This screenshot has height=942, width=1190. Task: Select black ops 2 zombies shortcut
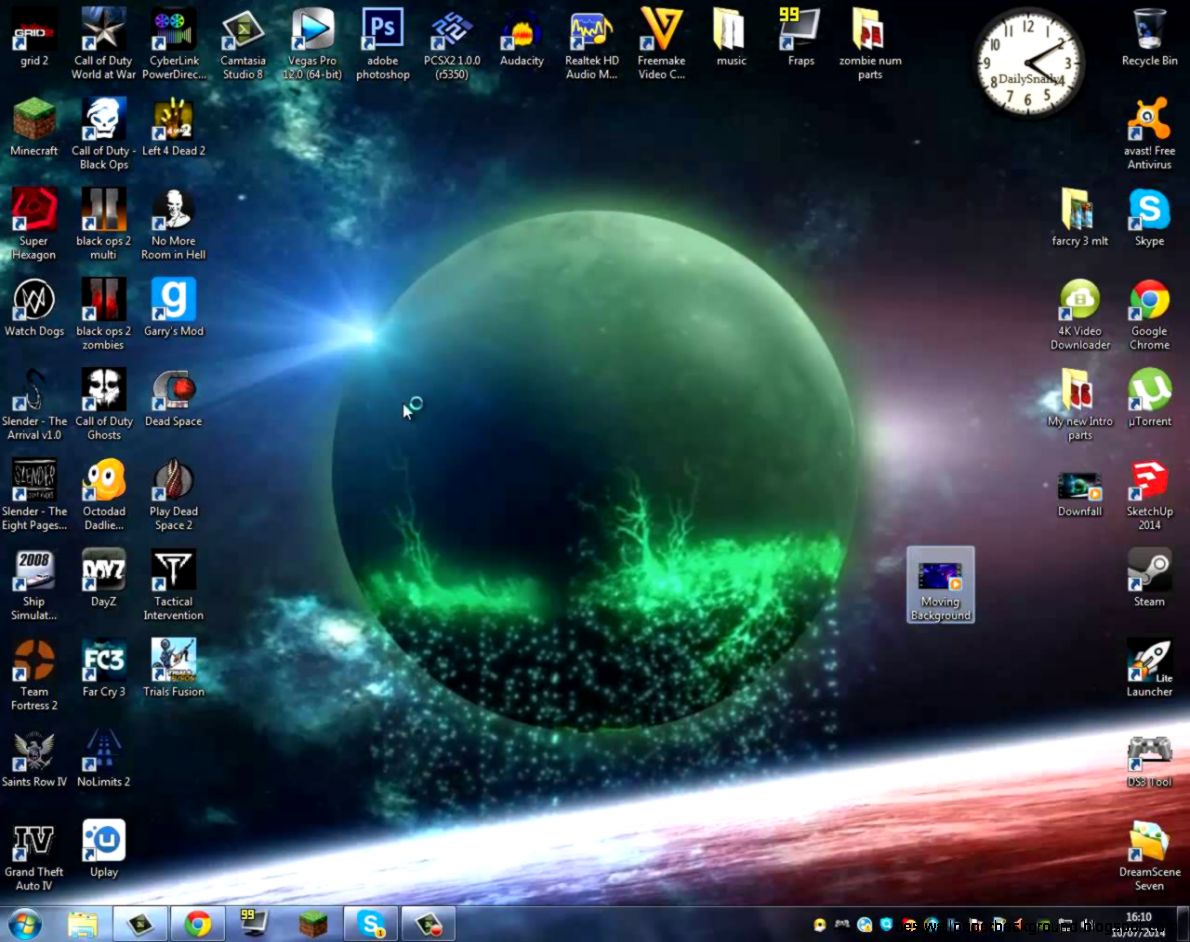103,313
